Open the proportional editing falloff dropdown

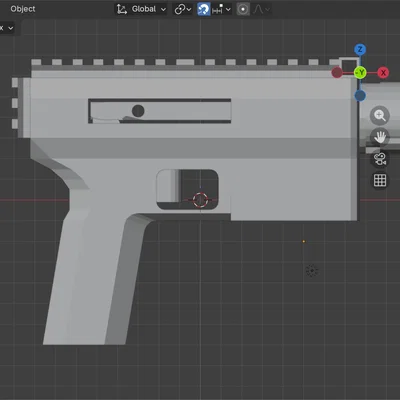pos(261,9)
